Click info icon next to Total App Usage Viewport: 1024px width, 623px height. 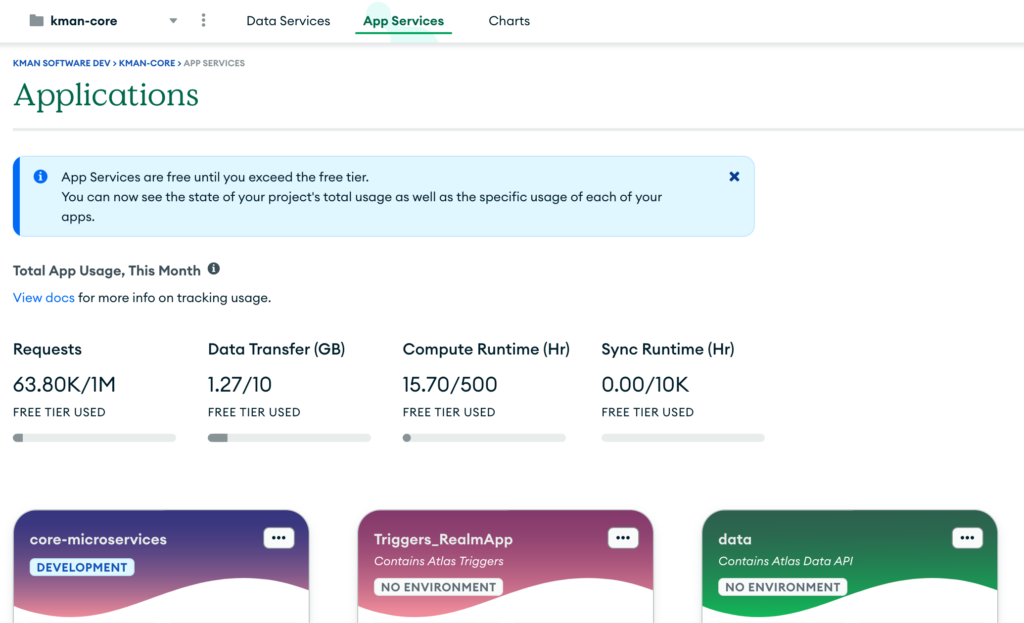click(214, 269)
